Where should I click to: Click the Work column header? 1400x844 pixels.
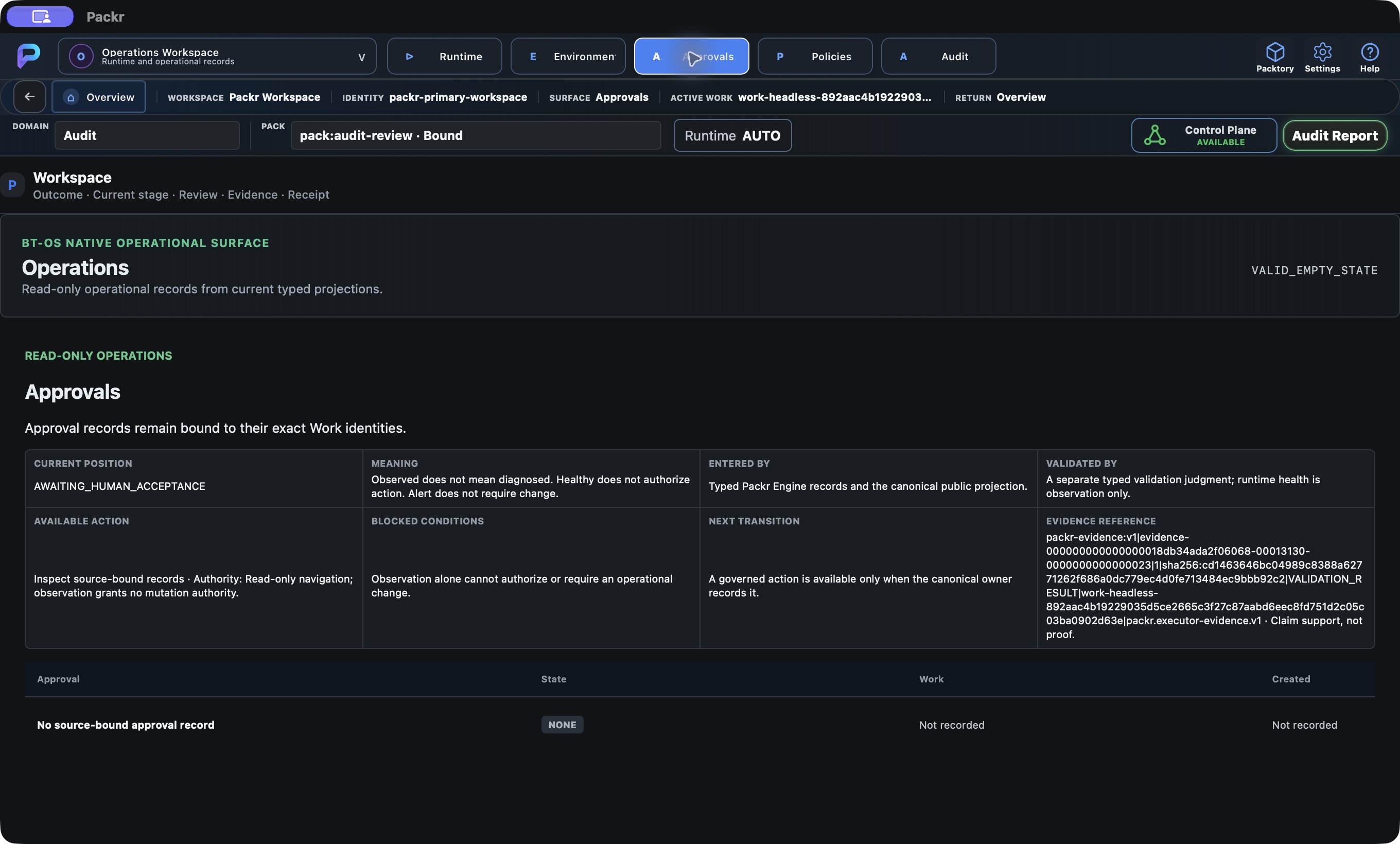(x=931, y=679)
